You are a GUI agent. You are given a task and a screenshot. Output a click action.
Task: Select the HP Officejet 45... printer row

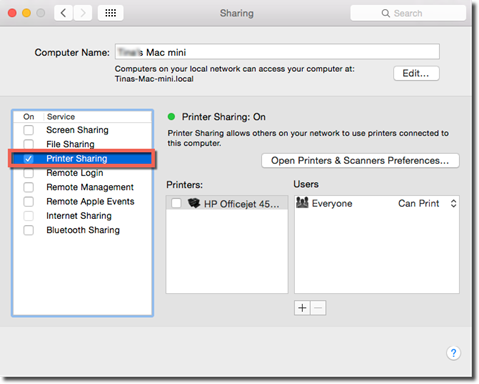[227, 203]
